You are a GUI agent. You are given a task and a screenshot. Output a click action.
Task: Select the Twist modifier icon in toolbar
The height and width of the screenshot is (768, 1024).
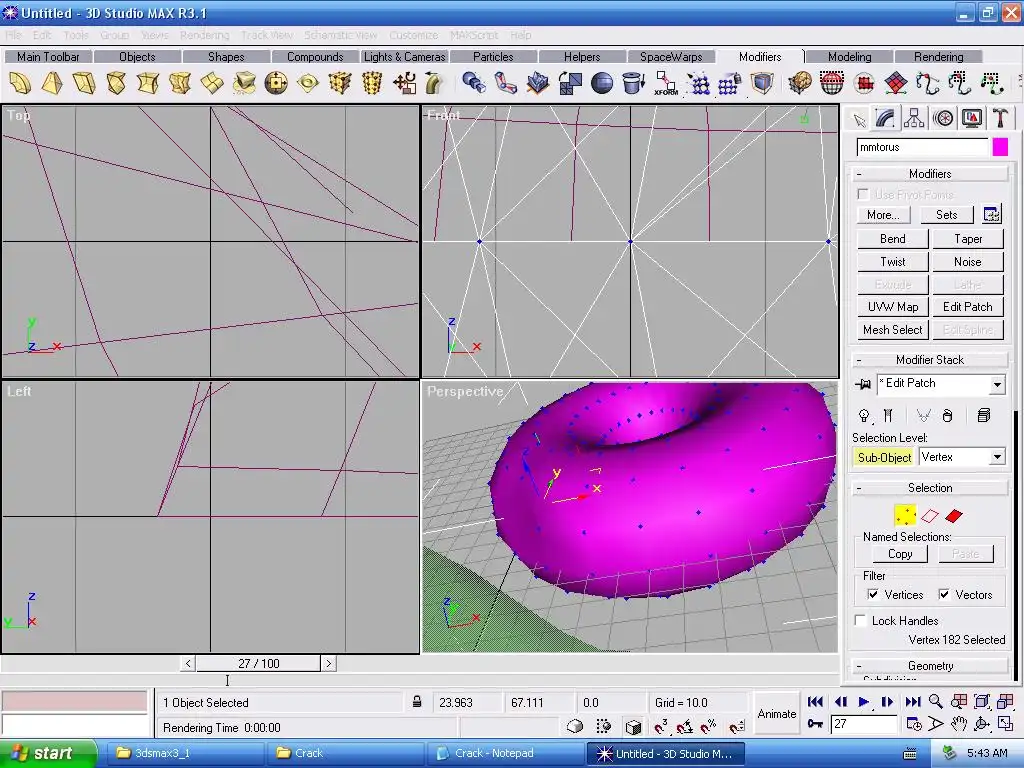116,83
